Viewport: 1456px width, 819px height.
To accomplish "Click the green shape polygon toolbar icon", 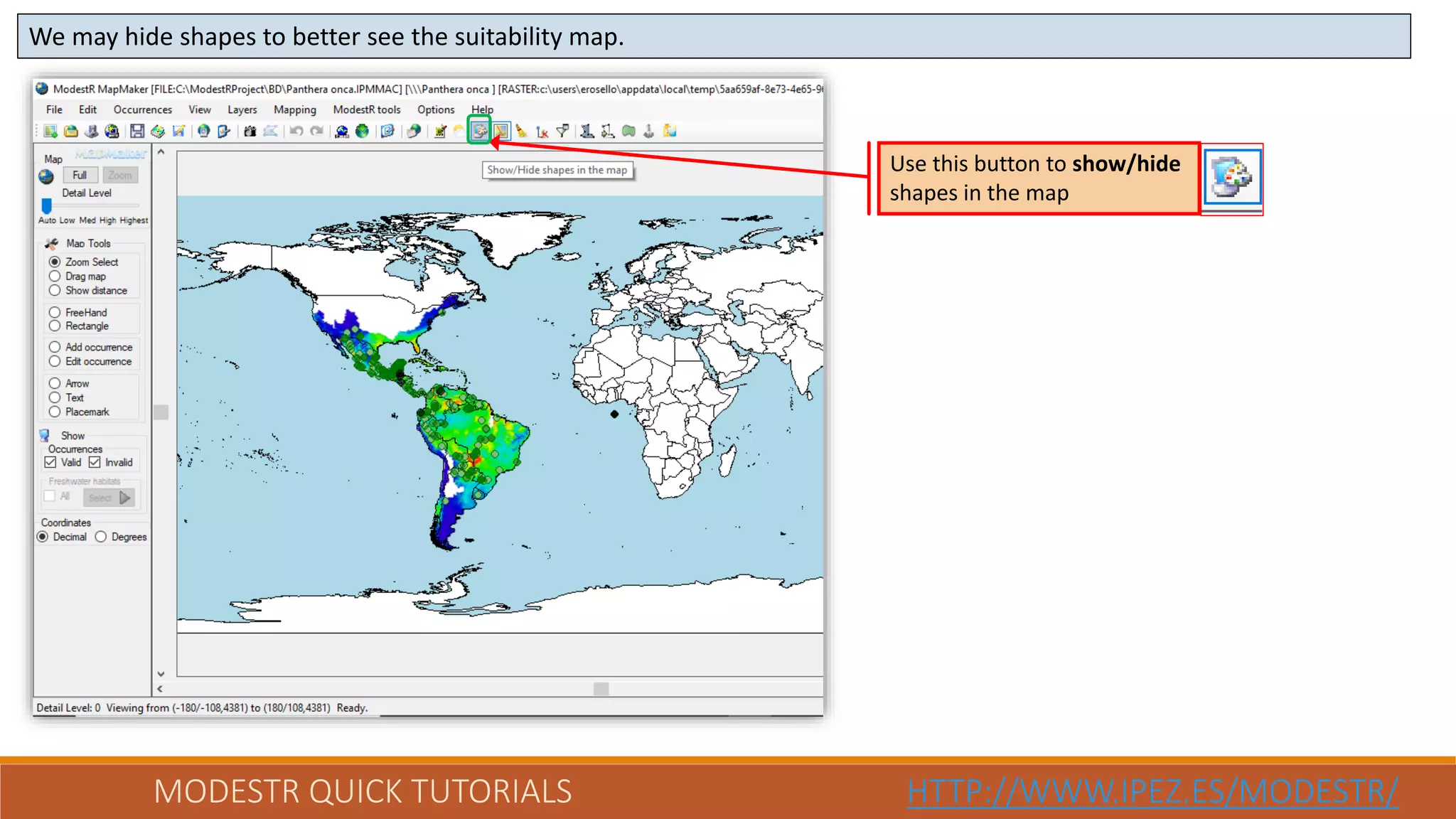I will (628, 131).
